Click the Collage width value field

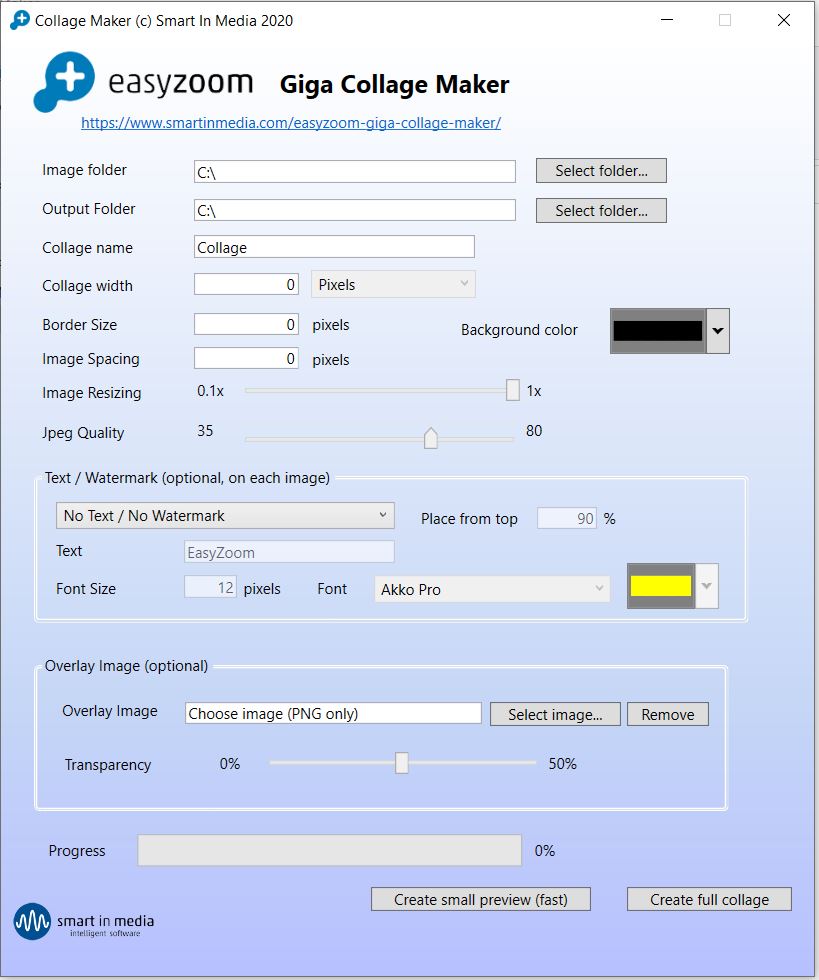click(246, 284)
